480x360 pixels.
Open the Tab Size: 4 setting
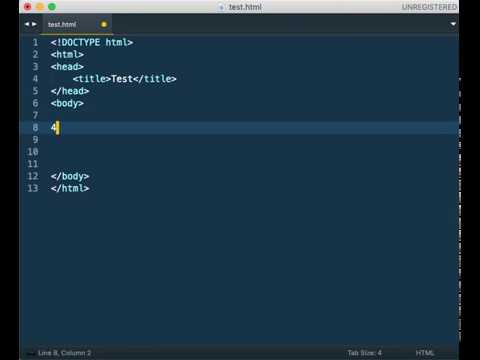365,353
